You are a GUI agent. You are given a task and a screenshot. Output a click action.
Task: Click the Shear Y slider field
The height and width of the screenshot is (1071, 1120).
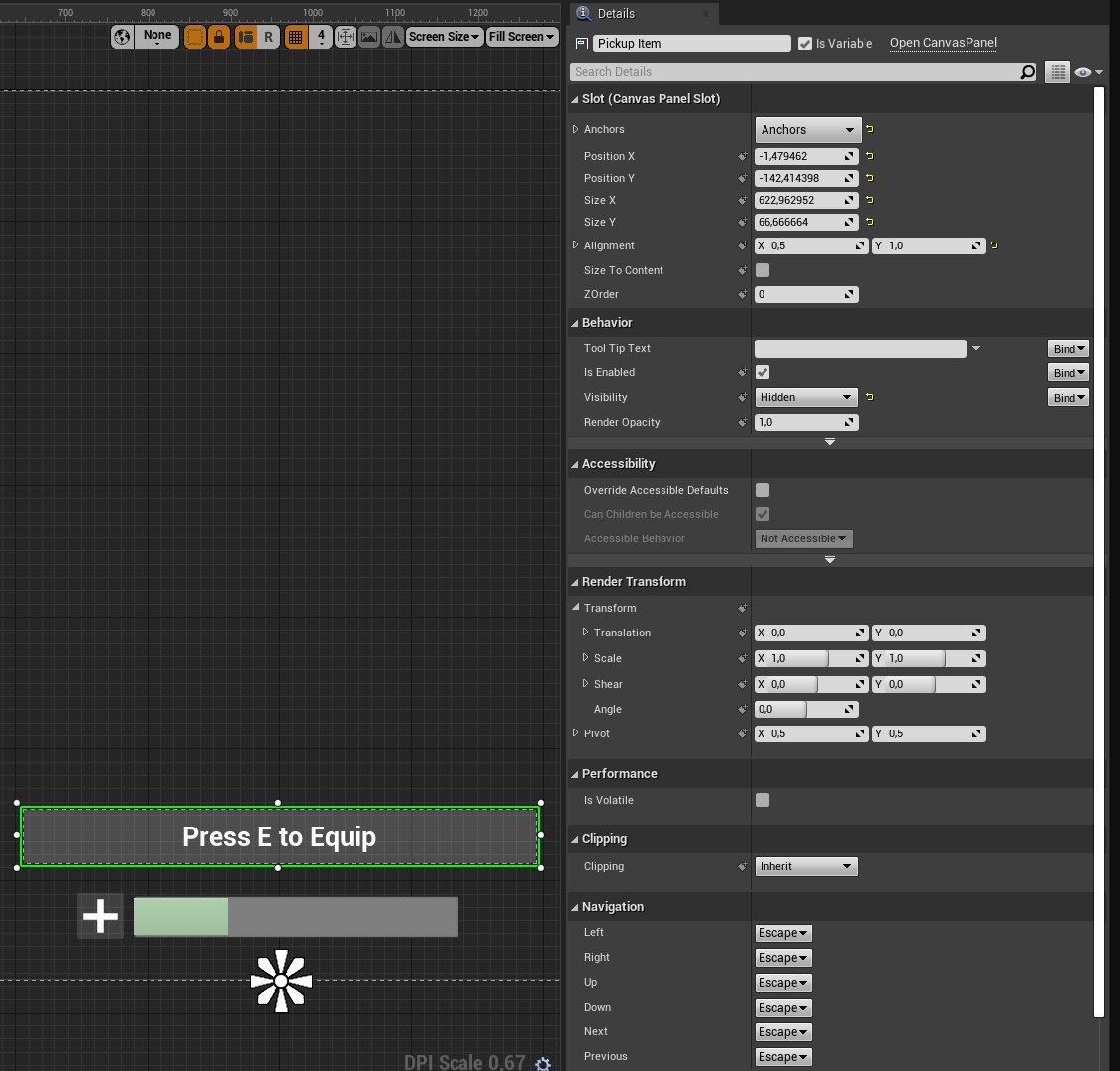coord(929,684)
